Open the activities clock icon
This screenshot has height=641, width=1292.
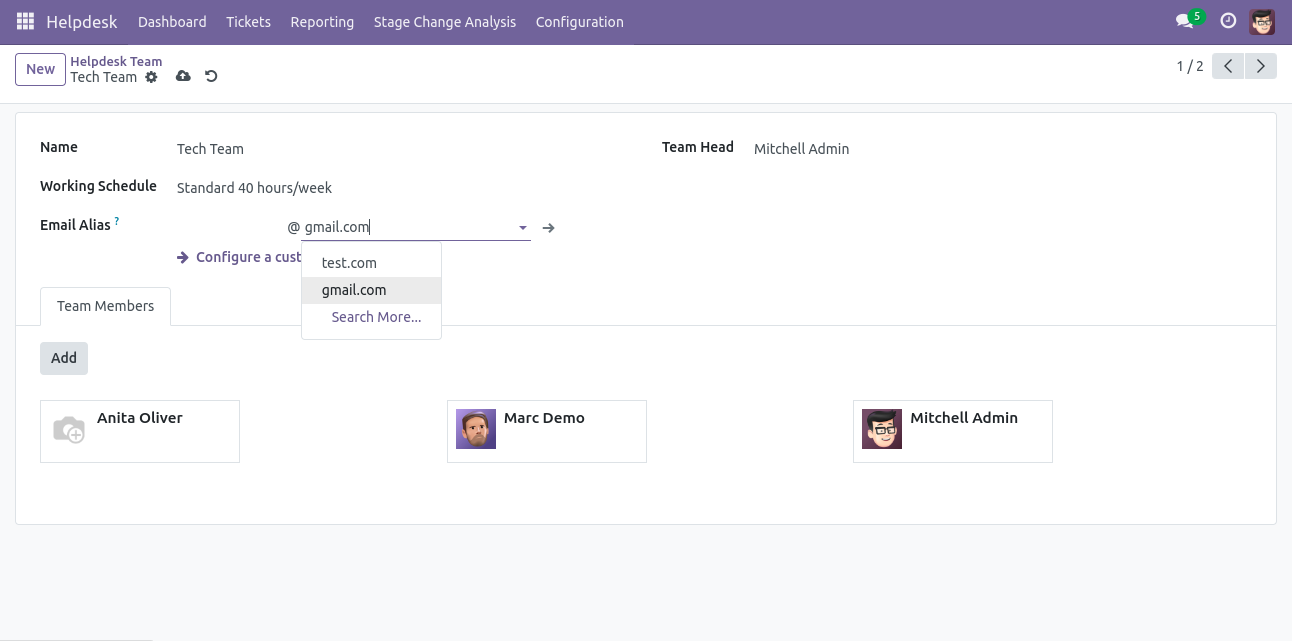coord(1229,21)
